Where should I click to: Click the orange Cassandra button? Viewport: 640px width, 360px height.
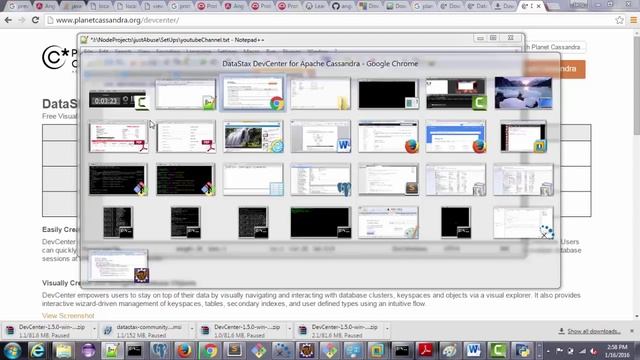point(554,69)
